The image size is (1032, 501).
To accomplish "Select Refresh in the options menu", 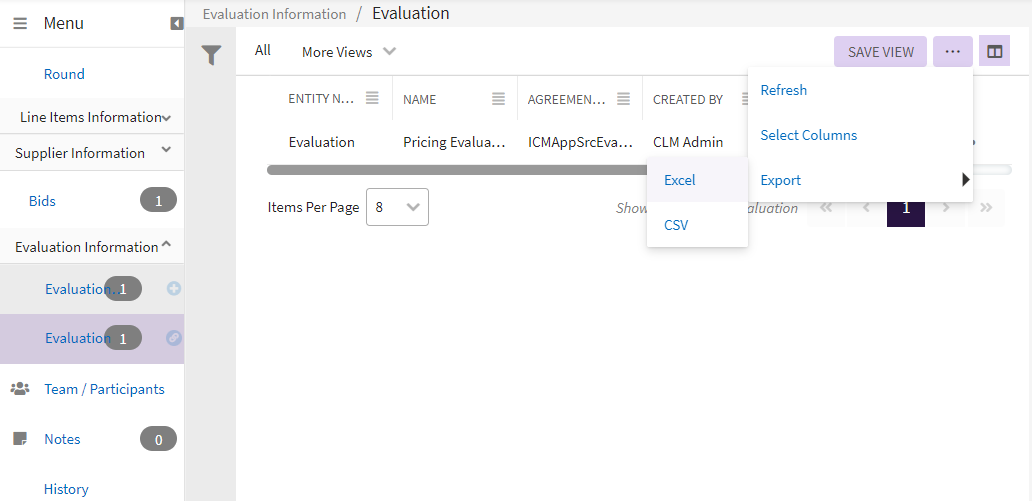I will point(783,90).
